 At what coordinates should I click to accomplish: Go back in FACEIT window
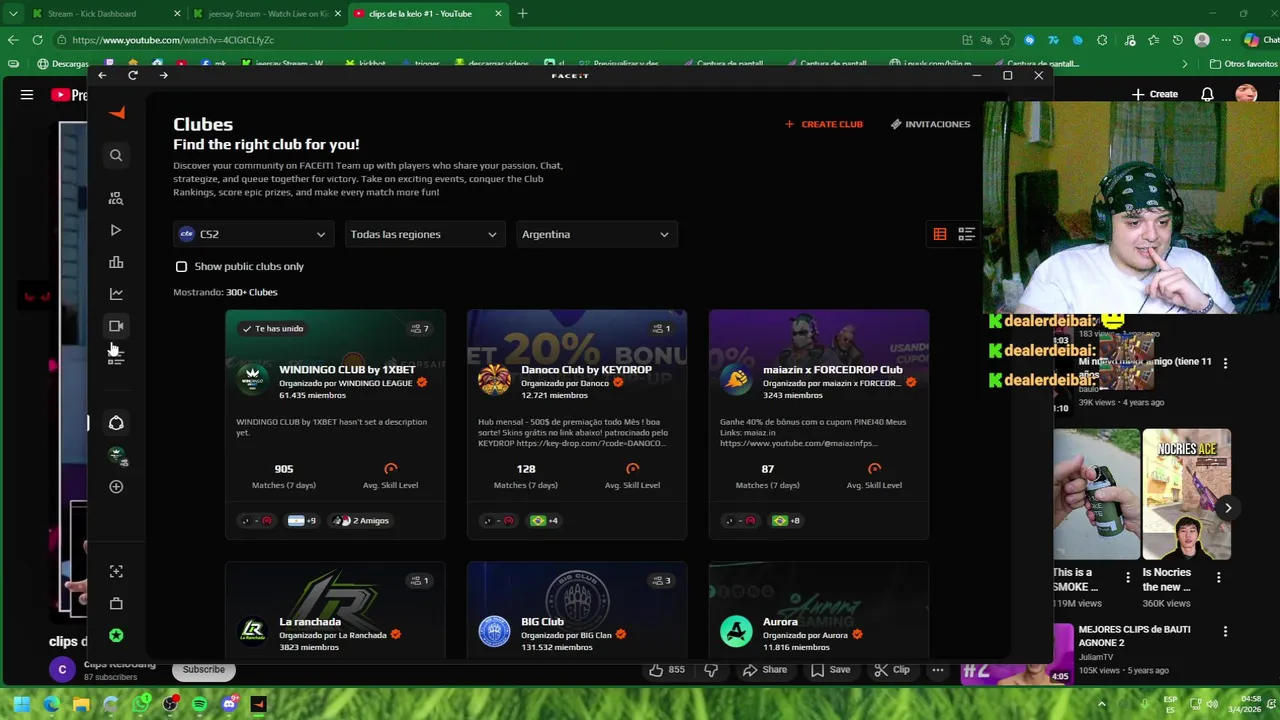pos(102,75)
